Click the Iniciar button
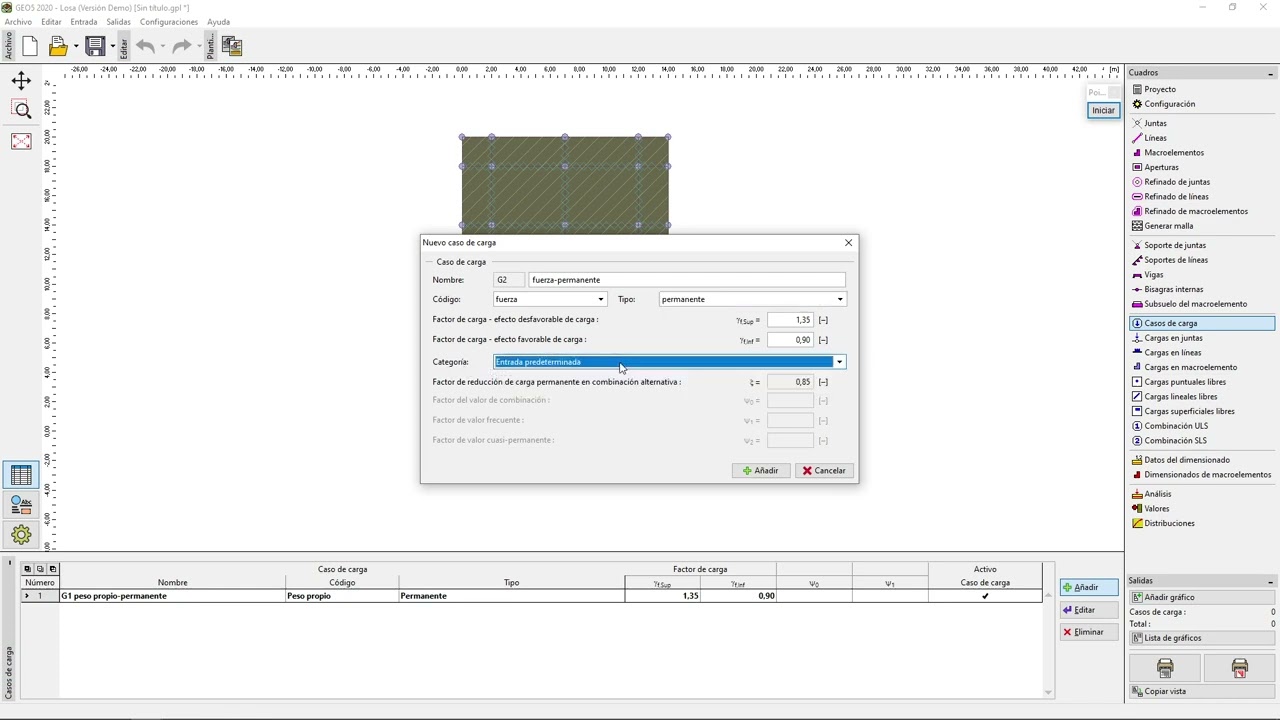Viewport: 1280px width, 720px height. 1103,110
